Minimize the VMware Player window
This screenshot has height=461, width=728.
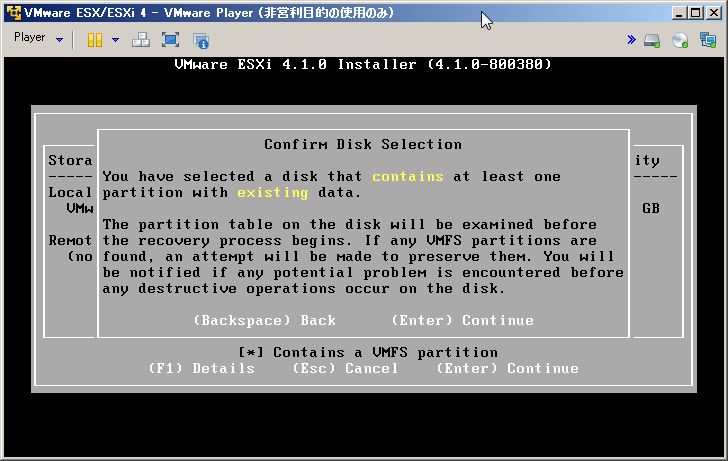point(679,13)
